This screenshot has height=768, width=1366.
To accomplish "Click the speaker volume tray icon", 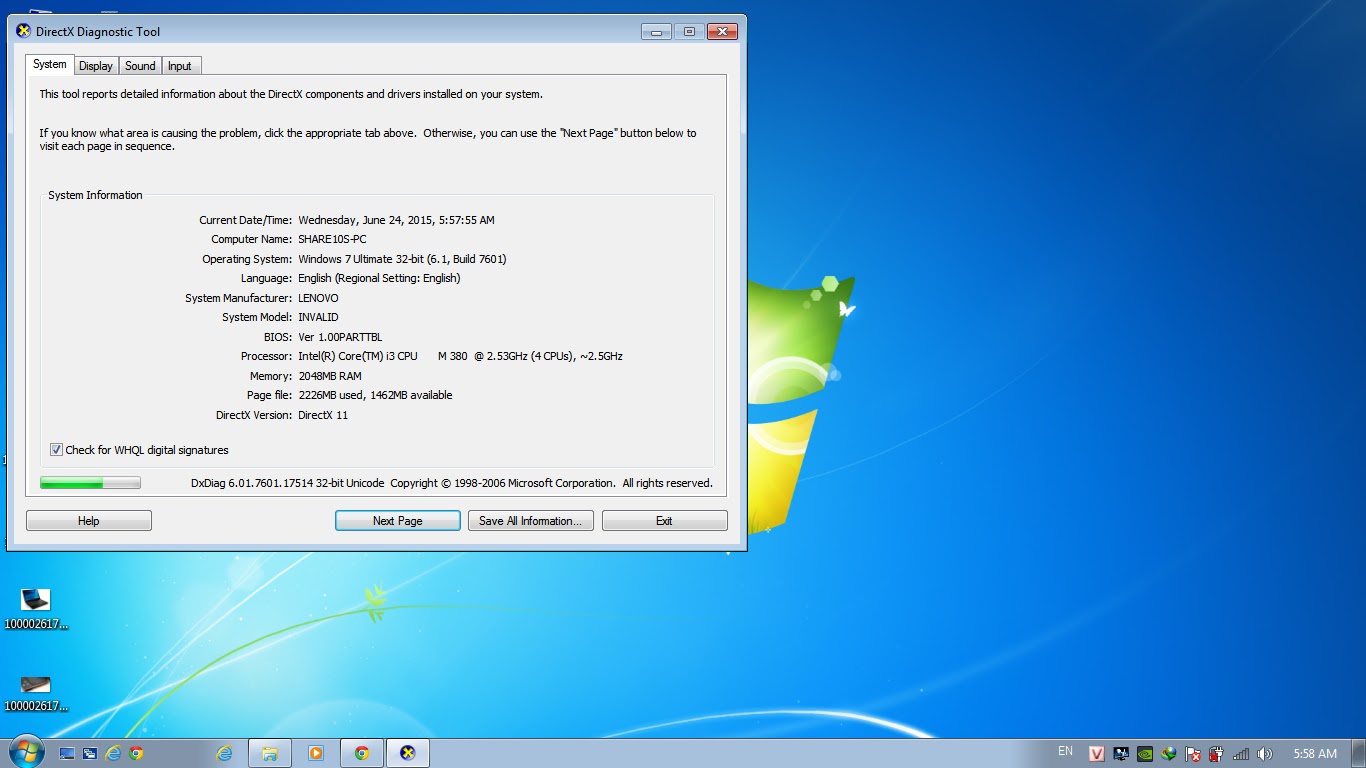I will tap(1265, 754).
